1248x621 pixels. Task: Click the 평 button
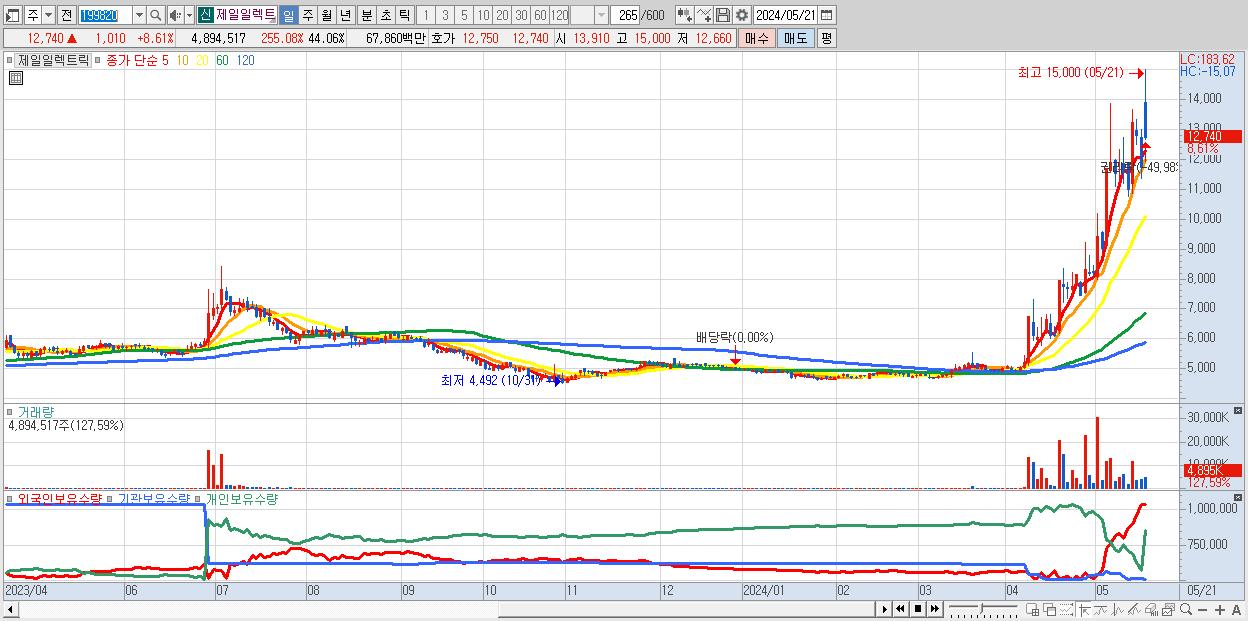coord(826,38)
